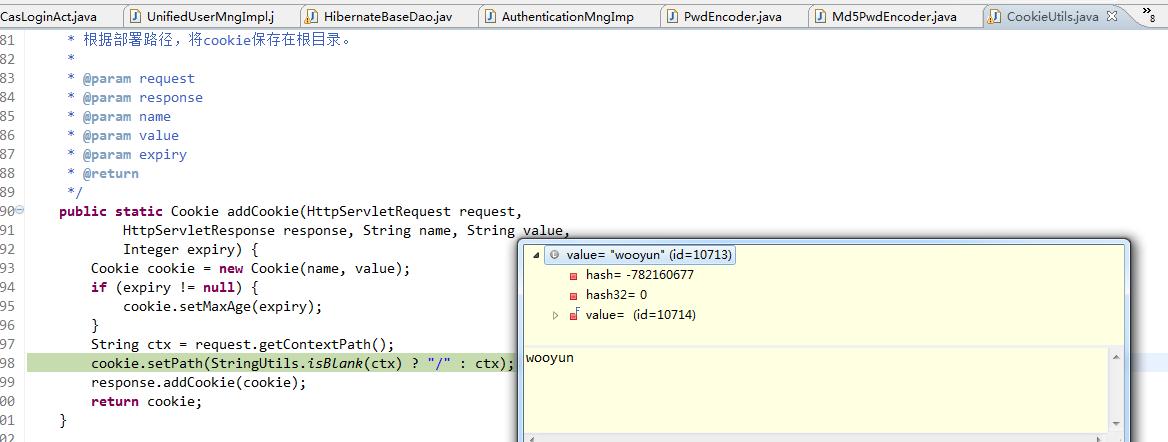
Task: Open the Md5PwdEncoder.java tab
Action: [894, 17]
